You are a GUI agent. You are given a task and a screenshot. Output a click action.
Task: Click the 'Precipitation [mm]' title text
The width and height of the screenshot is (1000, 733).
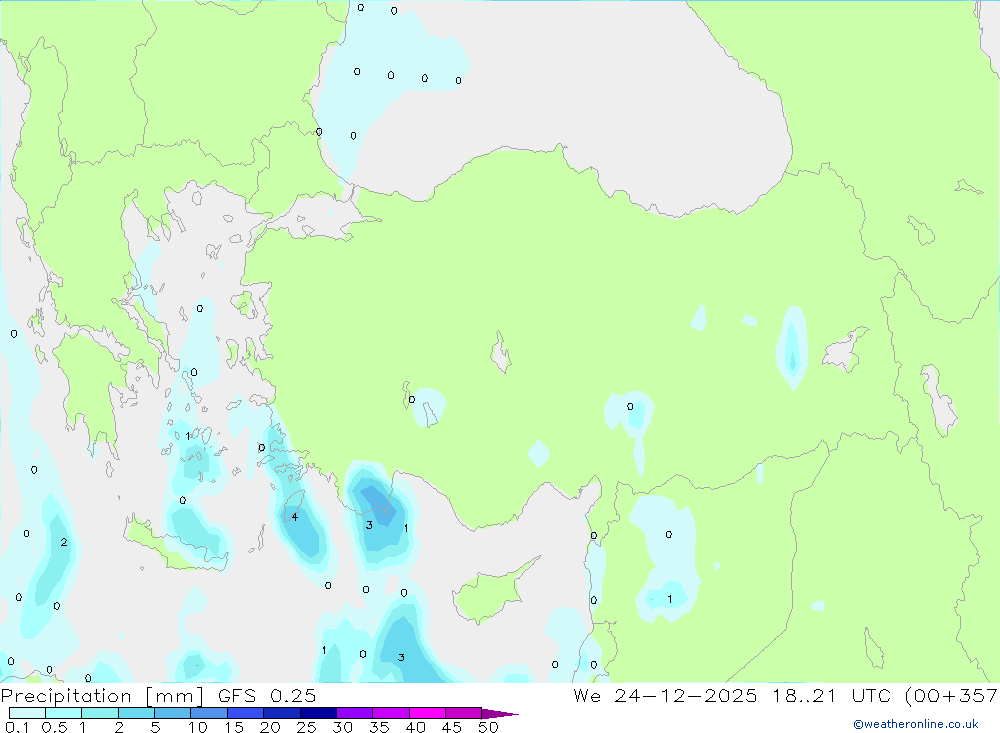point(102,696)
